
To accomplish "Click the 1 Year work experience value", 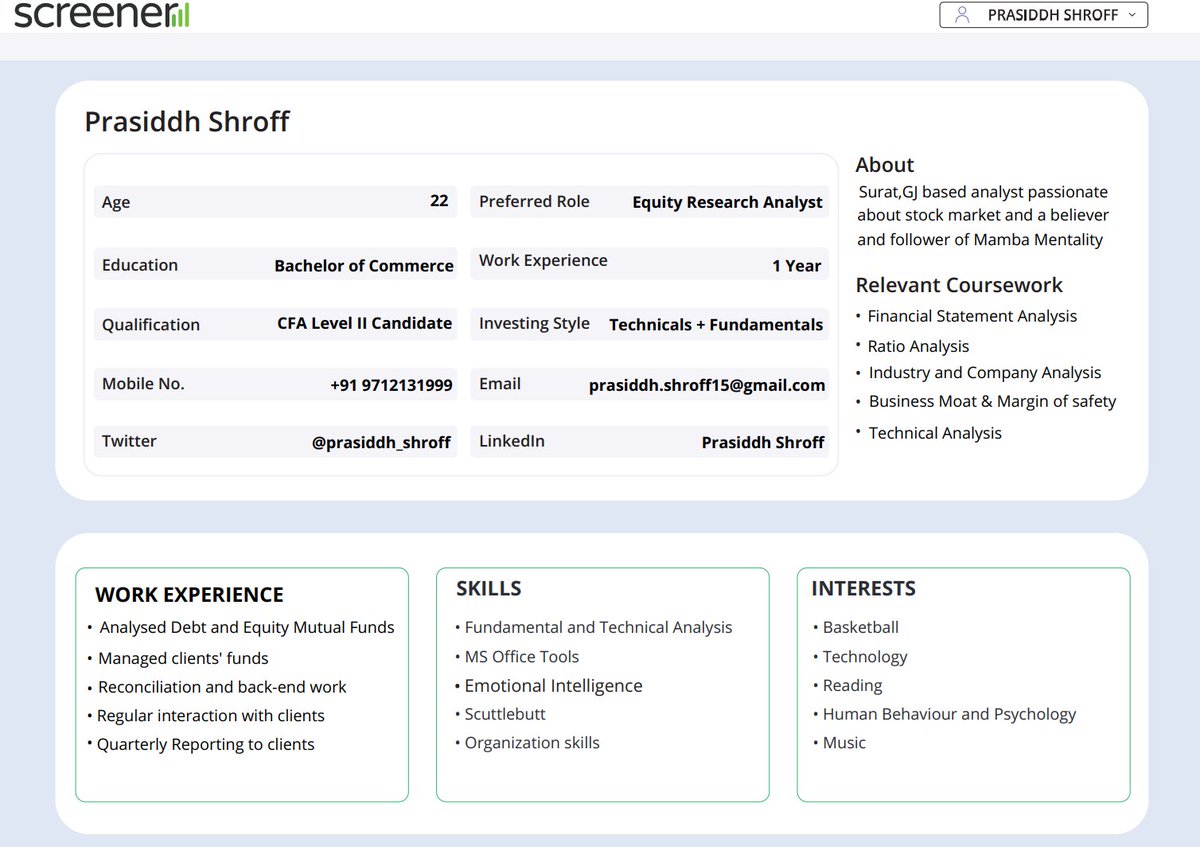I will pyautogui.click(x=796, y=265).
